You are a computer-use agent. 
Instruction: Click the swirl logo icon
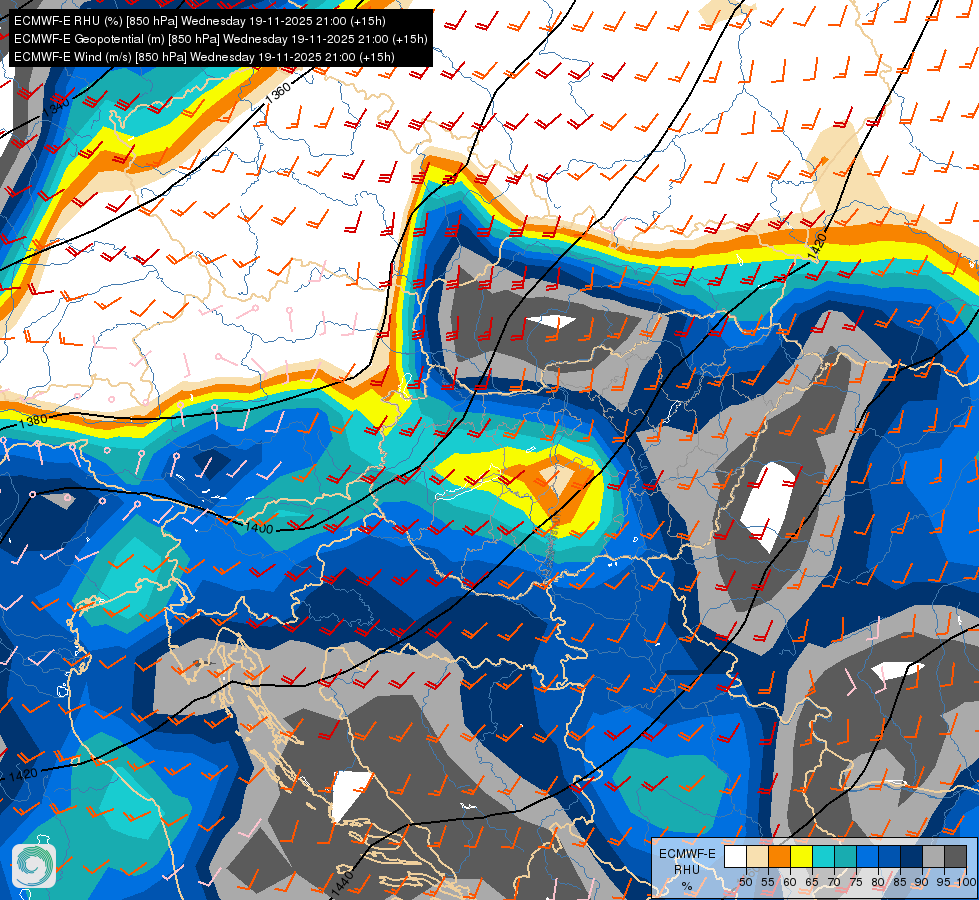pos(34,866)
